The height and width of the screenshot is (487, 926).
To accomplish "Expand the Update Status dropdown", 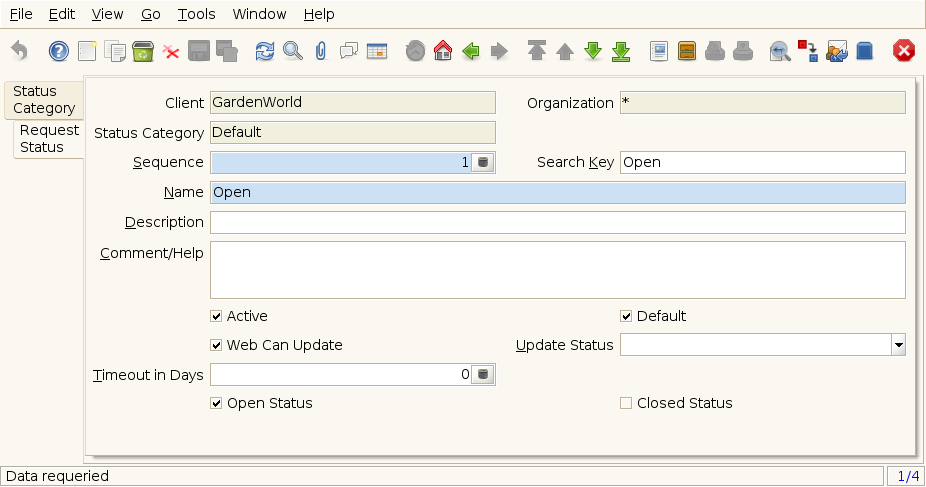I will point(898,345).
